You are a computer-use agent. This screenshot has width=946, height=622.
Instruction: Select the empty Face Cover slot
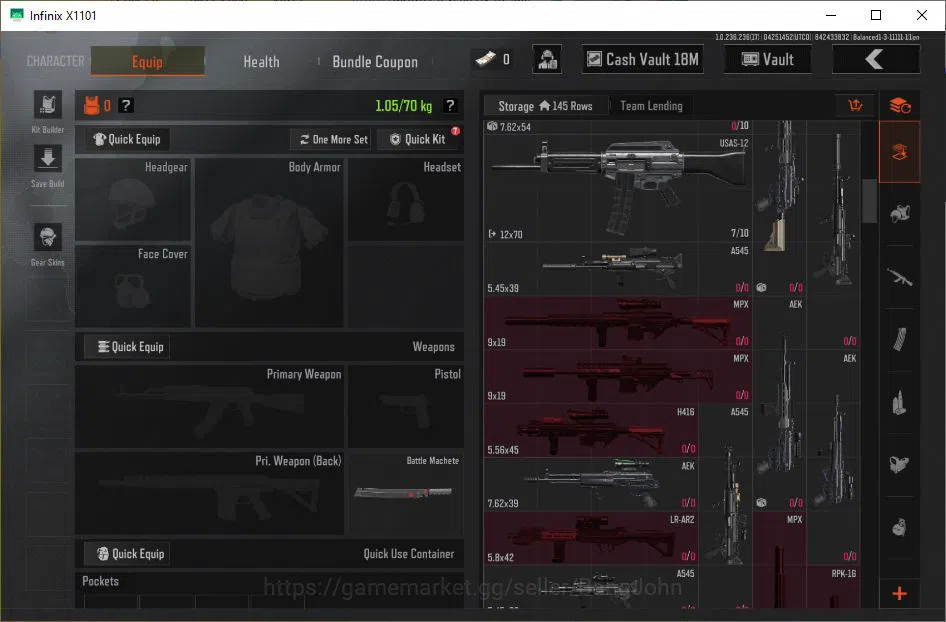click(x=133, y=286)
